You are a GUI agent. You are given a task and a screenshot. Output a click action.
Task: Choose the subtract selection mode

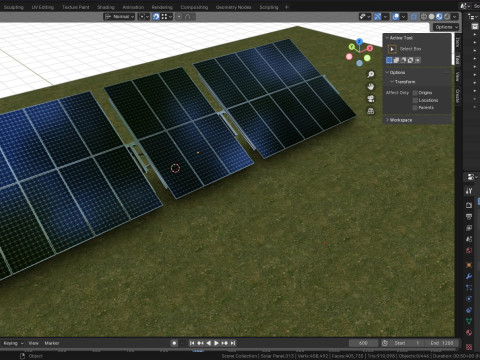tap(403, 60)
